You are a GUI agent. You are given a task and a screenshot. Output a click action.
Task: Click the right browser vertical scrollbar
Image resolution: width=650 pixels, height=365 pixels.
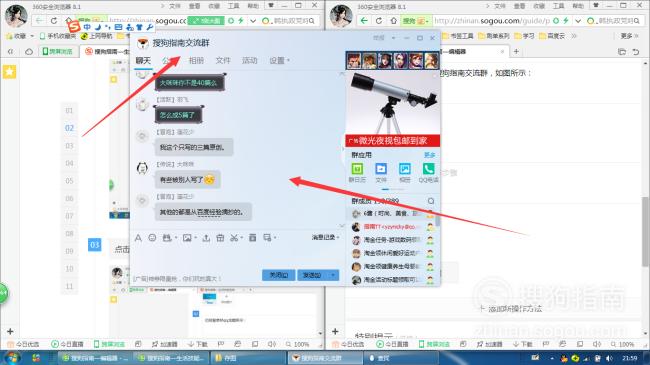click(x=645, y=232)
